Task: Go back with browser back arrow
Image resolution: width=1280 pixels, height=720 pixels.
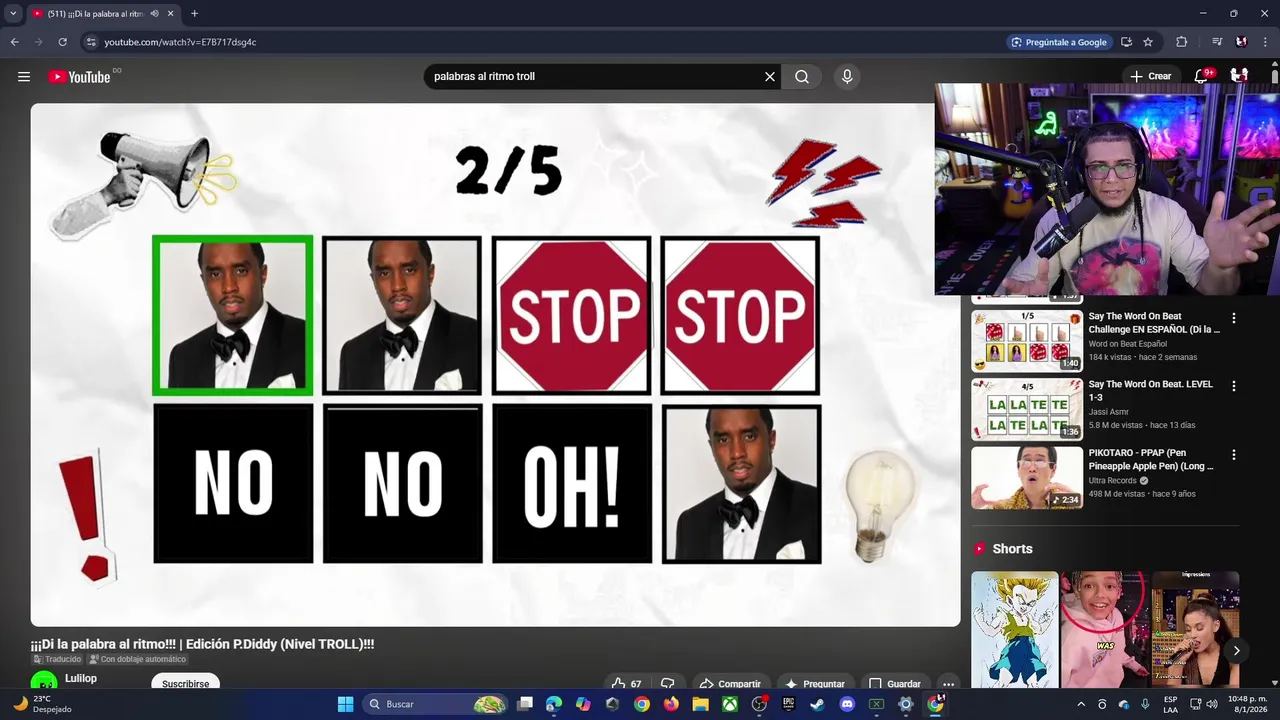Action: [x=14, y=42]
